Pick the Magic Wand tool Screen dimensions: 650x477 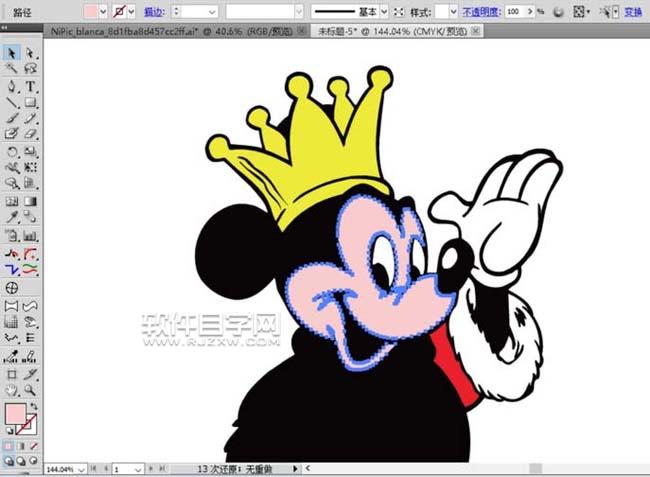[11, 69]
